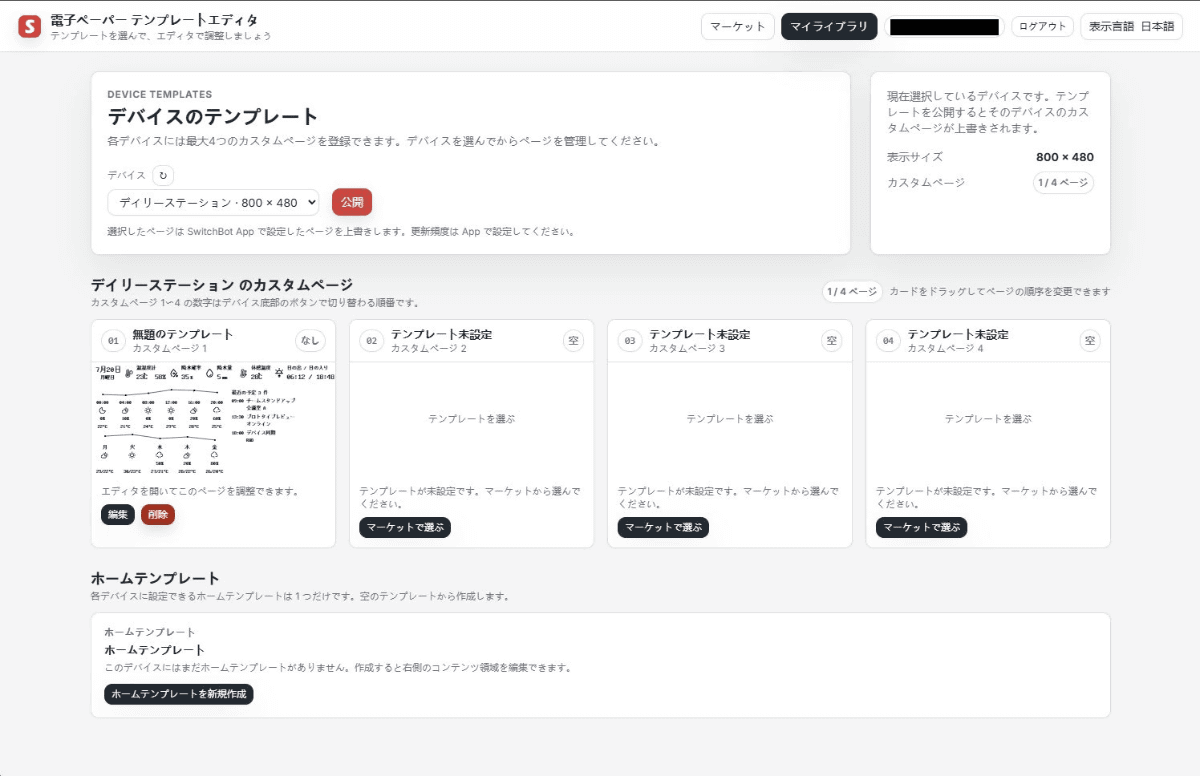The image size is (1200, 776).
Task: Click 1/4 ページ badge above cards
Action: click(x=852, y=292)
